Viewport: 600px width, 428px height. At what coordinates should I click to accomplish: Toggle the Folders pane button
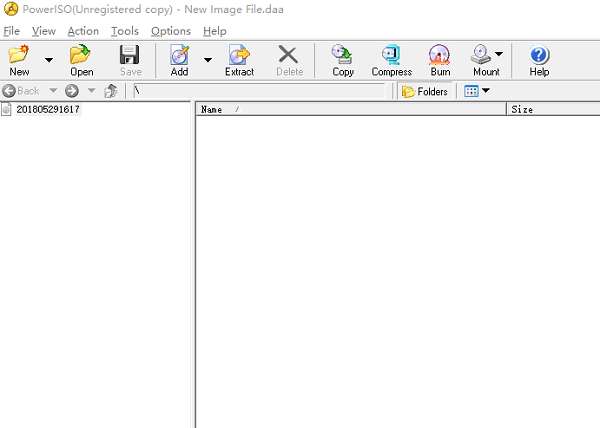coord(425,91)
